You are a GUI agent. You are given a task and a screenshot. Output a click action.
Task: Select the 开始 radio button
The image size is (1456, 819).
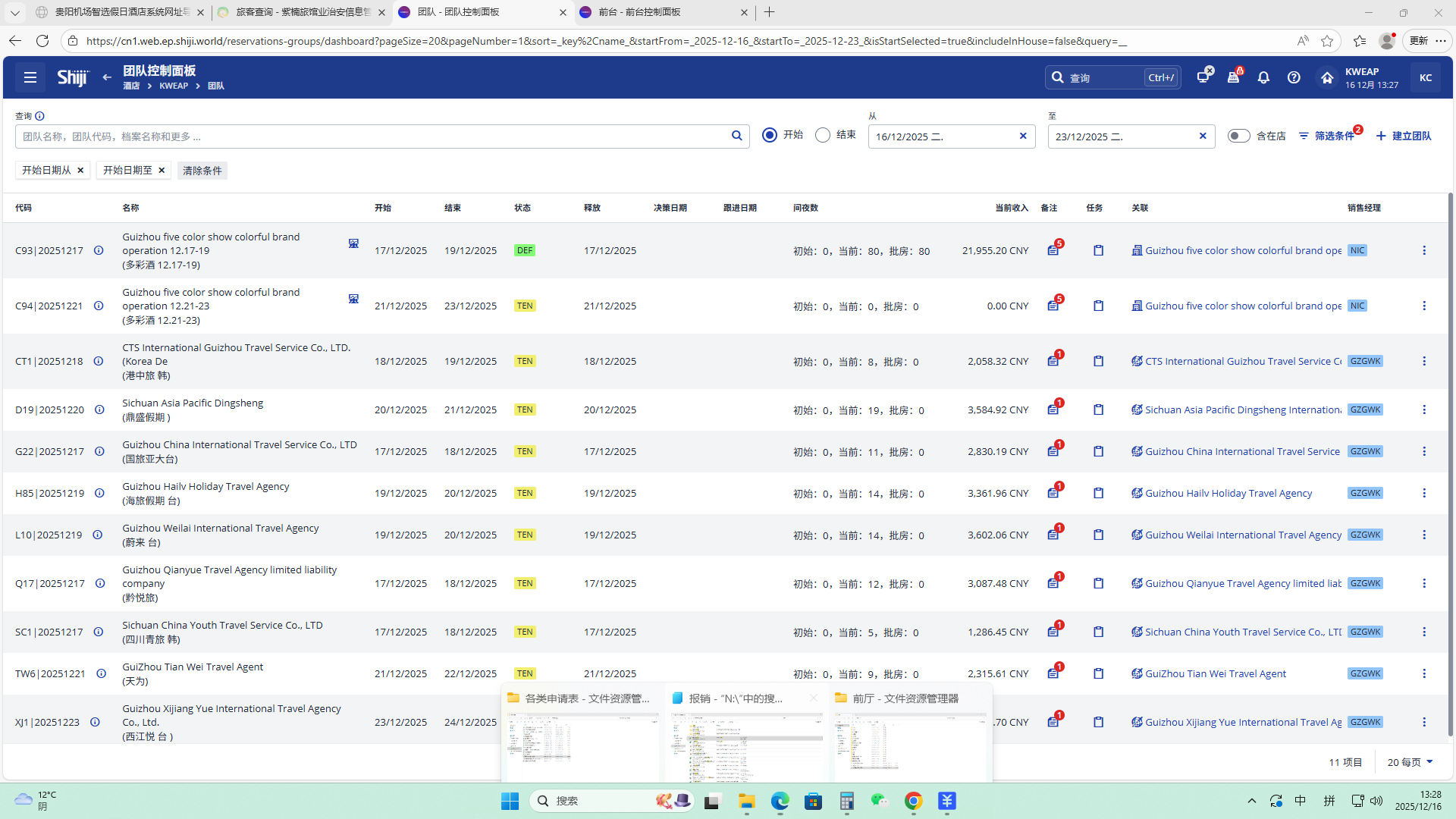(x=770, y=135)
